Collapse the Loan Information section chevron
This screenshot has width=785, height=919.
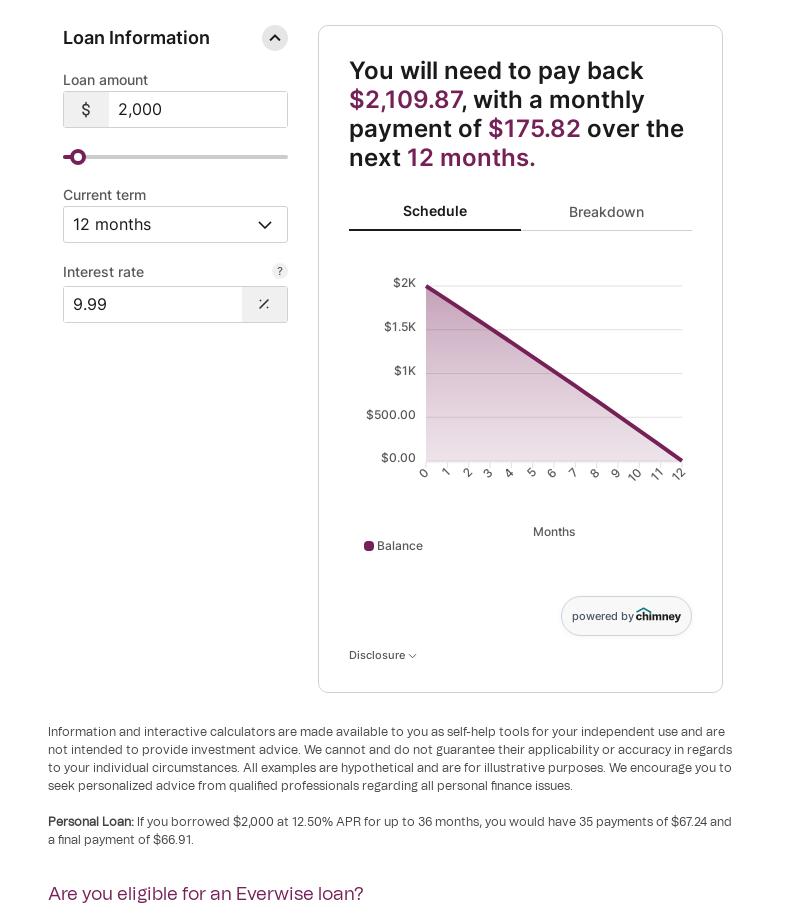[275, 38]
